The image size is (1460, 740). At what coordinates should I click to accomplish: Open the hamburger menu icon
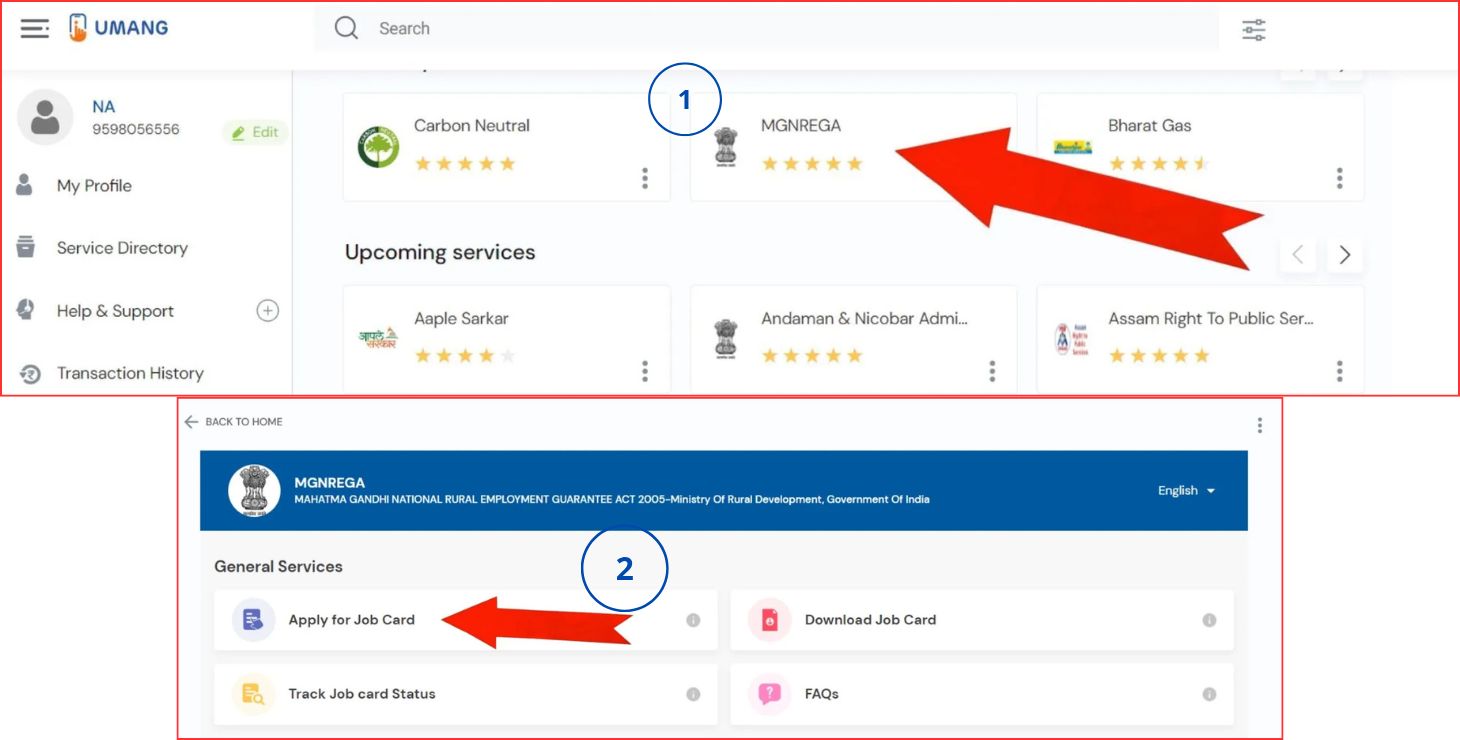[34, 29]
